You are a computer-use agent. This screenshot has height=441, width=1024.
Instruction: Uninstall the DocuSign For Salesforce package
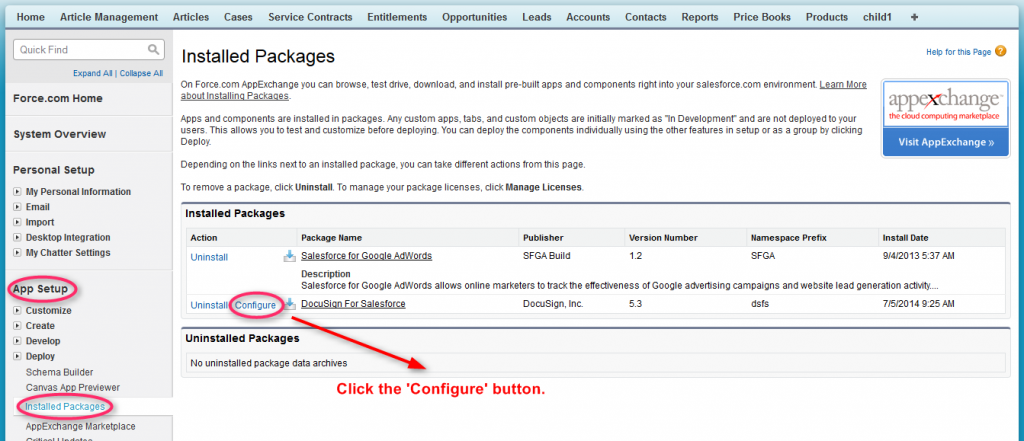click(x=209, y=305)
